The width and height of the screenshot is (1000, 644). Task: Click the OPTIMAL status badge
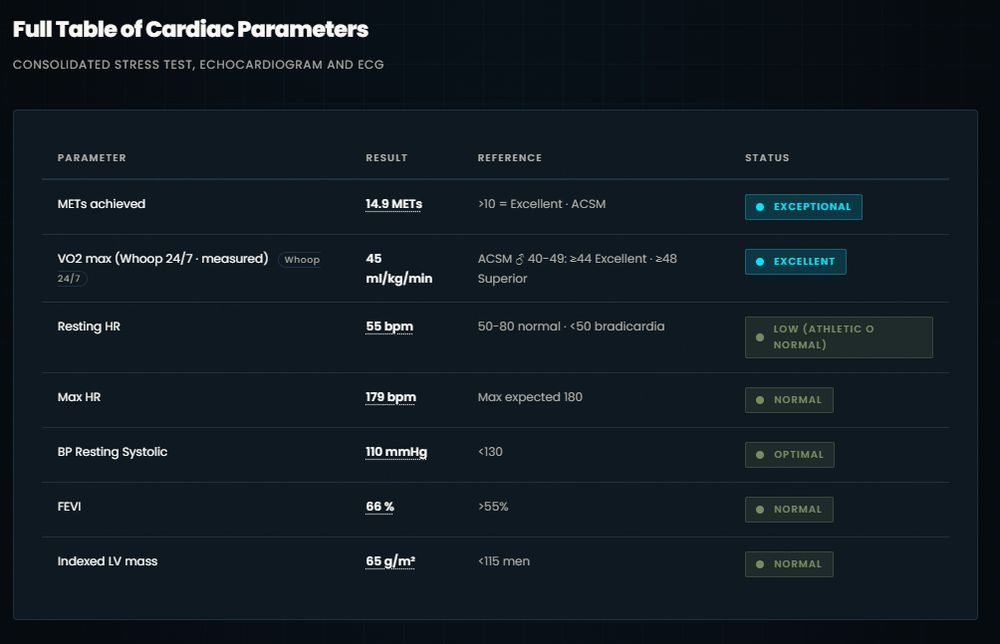point(789,455)
